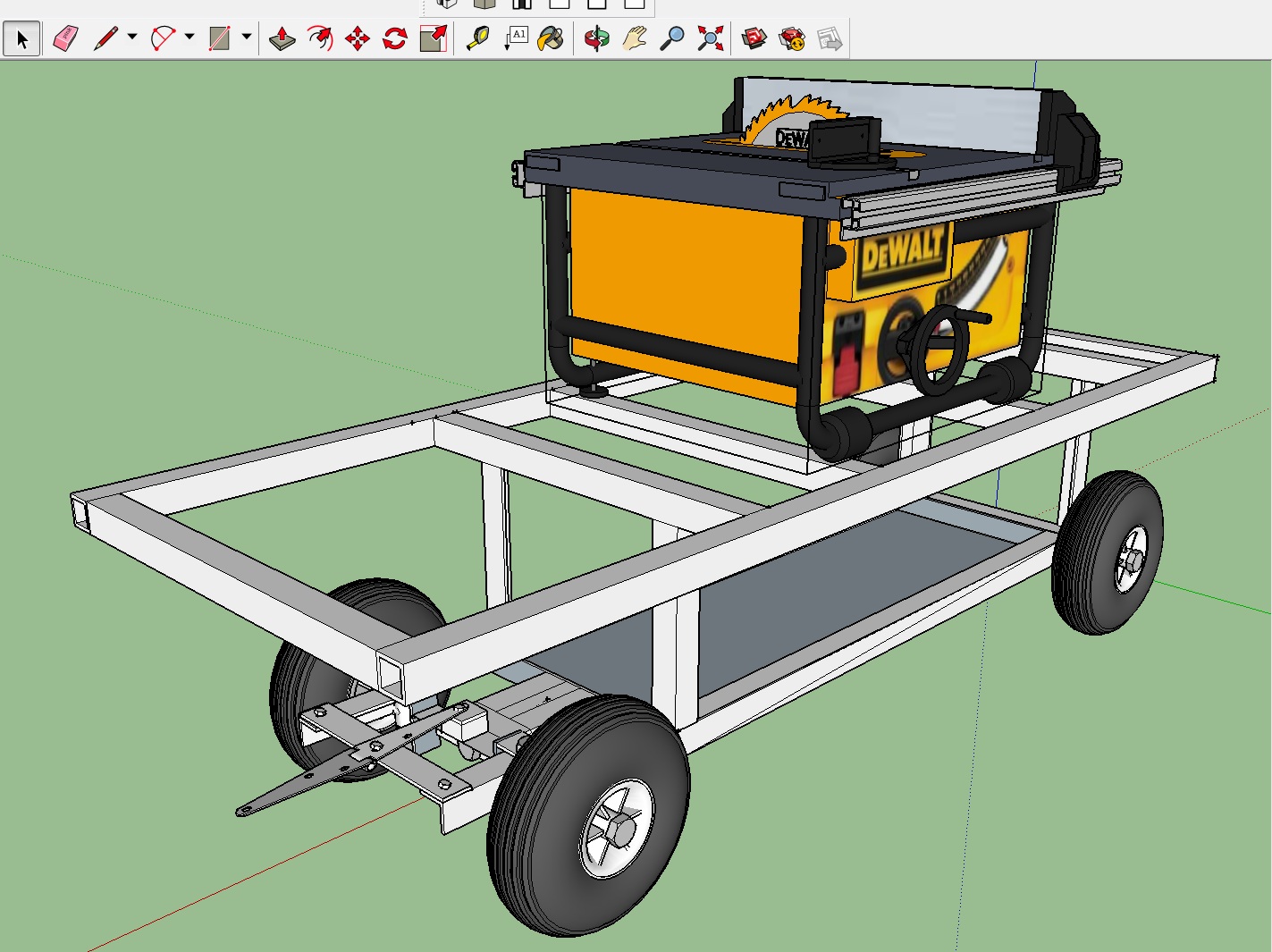The image size is (1272, 952).
Task: Click the Zoom Extents tool
Action: 710,38
